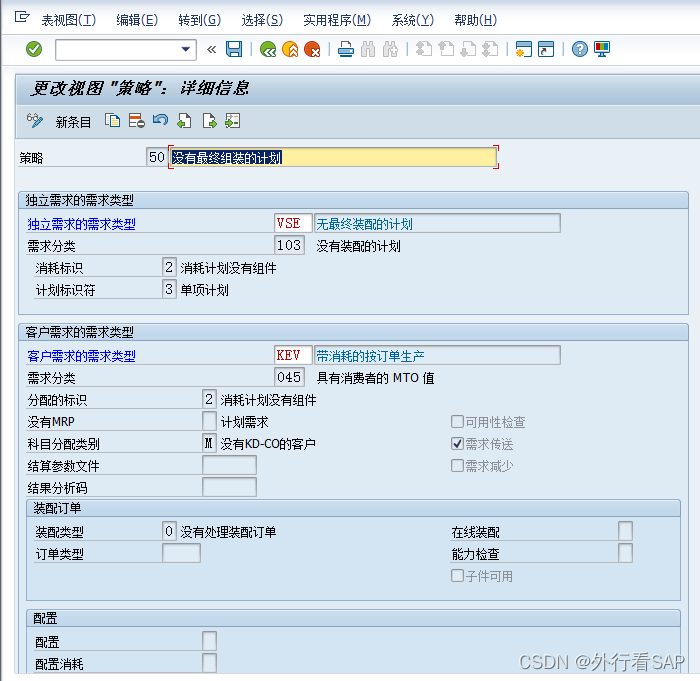Click the create shortcut icon

(x=546, y=49)
